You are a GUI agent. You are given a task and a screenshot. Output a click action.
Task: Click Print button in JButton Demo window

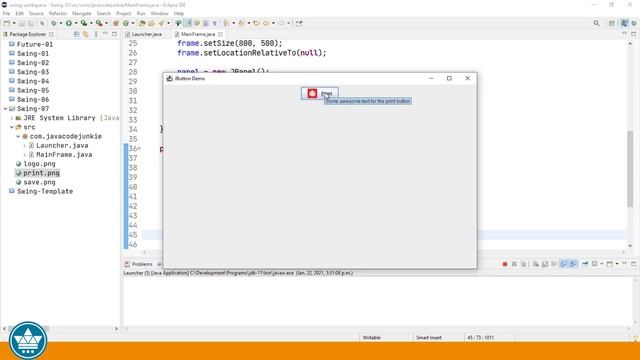coord(320,93)
